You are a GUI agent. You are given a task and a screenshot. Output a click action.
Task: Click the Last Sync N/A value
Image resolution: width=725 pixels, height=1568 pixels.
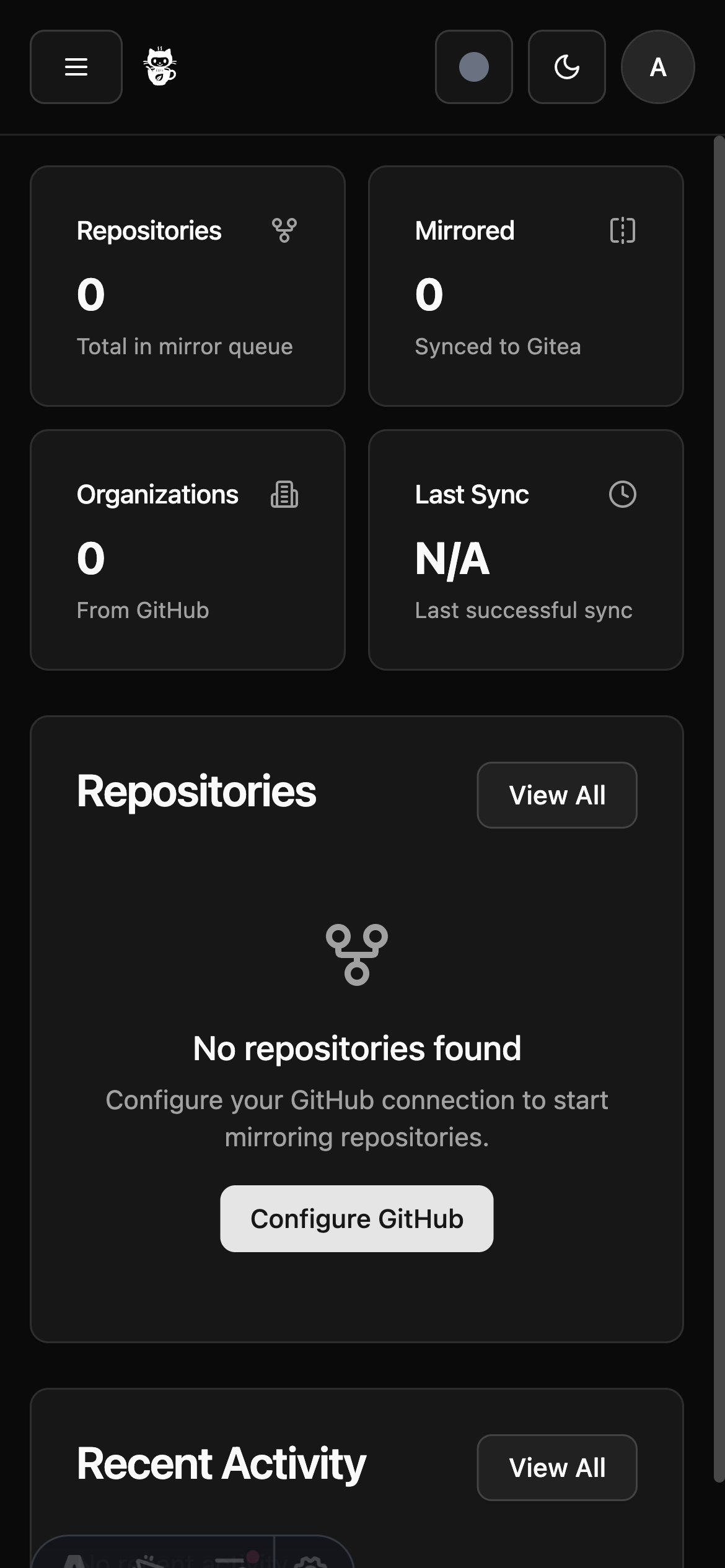click(x=452, y=559)
